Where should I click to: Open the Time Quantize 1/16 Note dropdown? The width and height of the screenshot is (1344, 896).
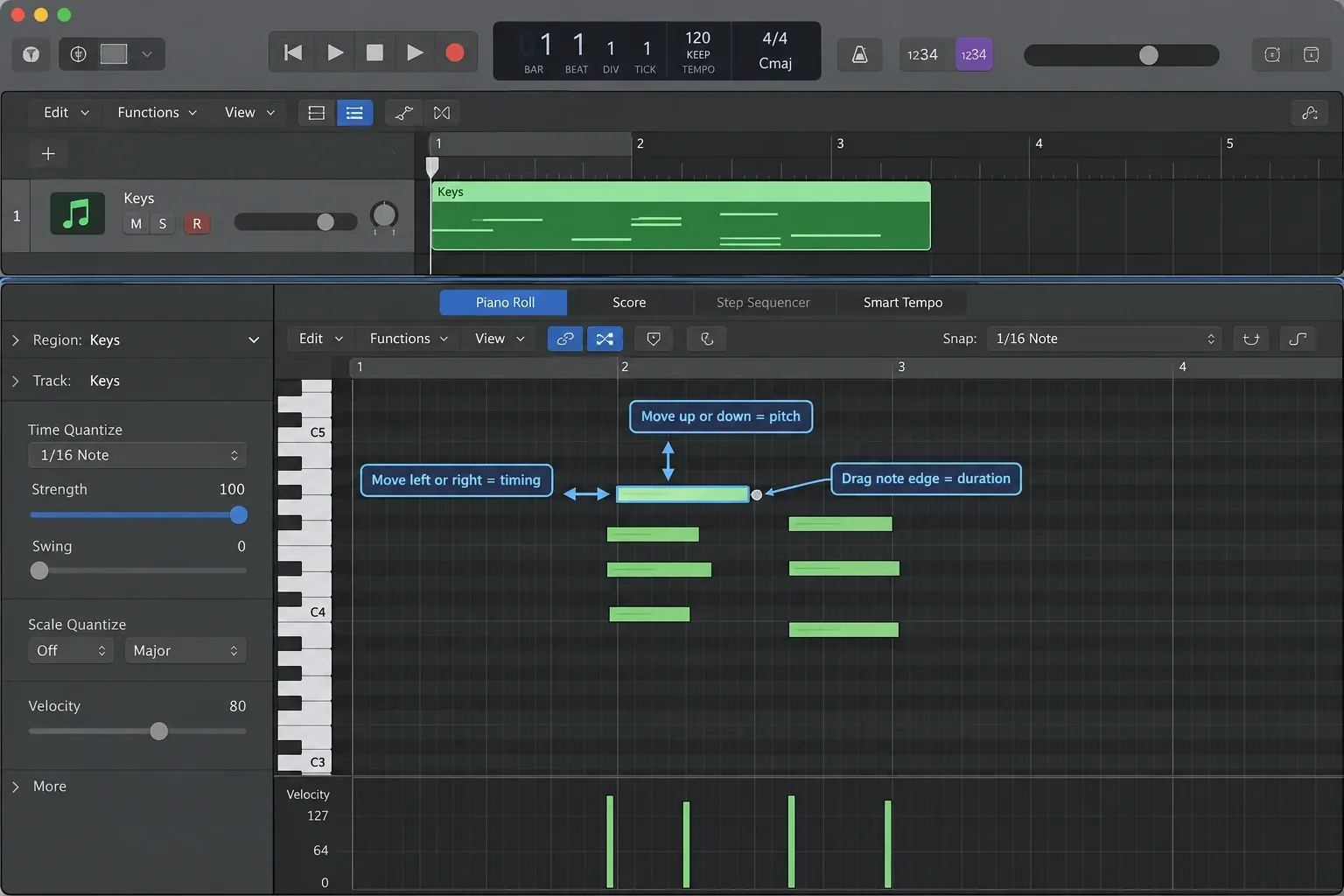tap(137, 455)
